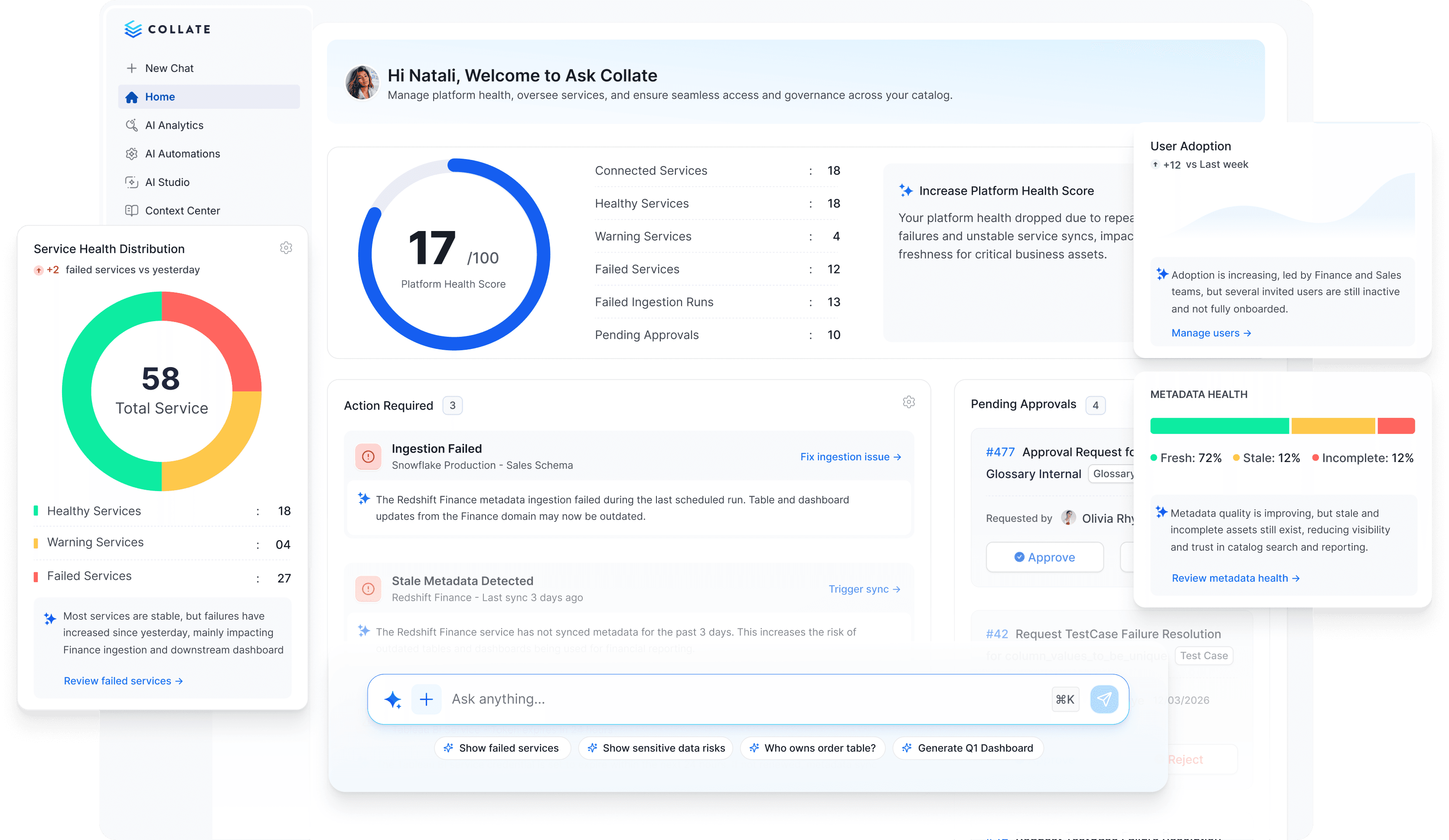Screen dimensions: 1449x840
Task: Click Review metadata health link
Action: click(1236, 578)
